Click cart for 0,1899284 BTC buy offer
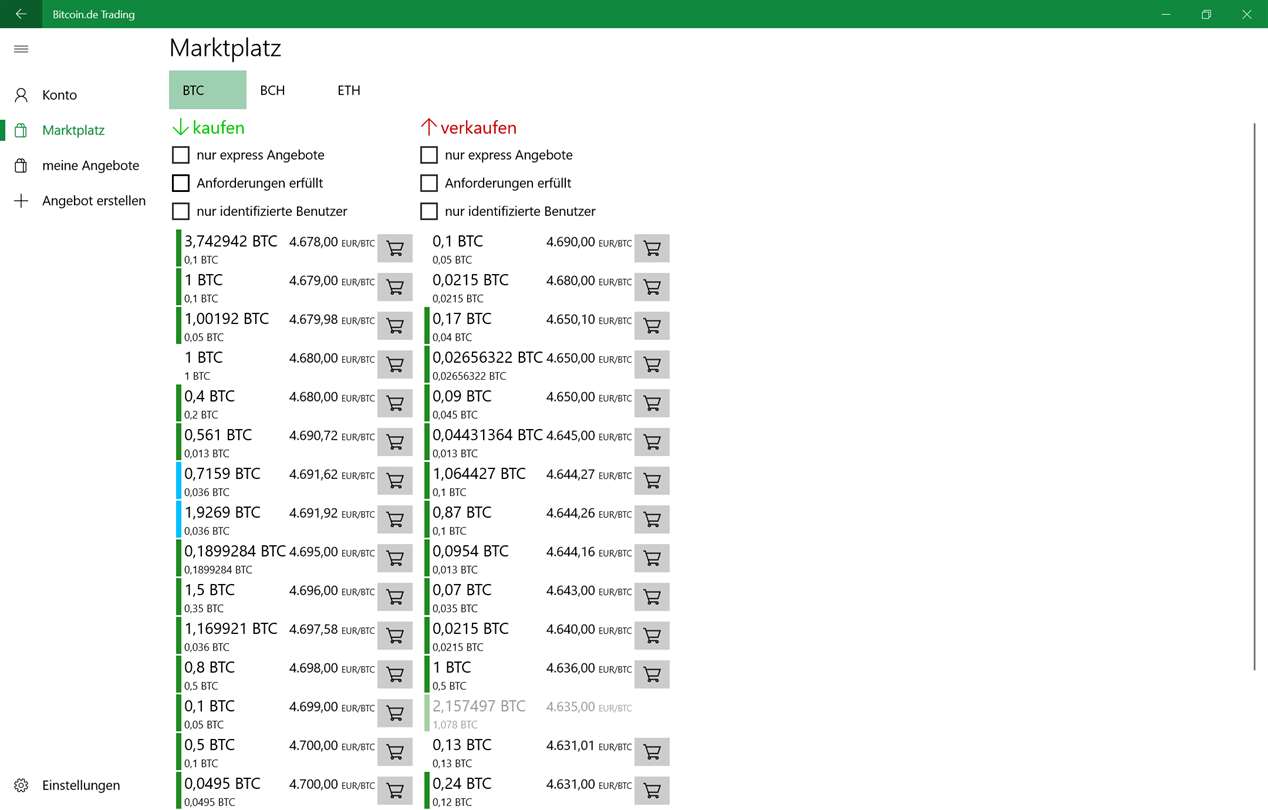 395,558
